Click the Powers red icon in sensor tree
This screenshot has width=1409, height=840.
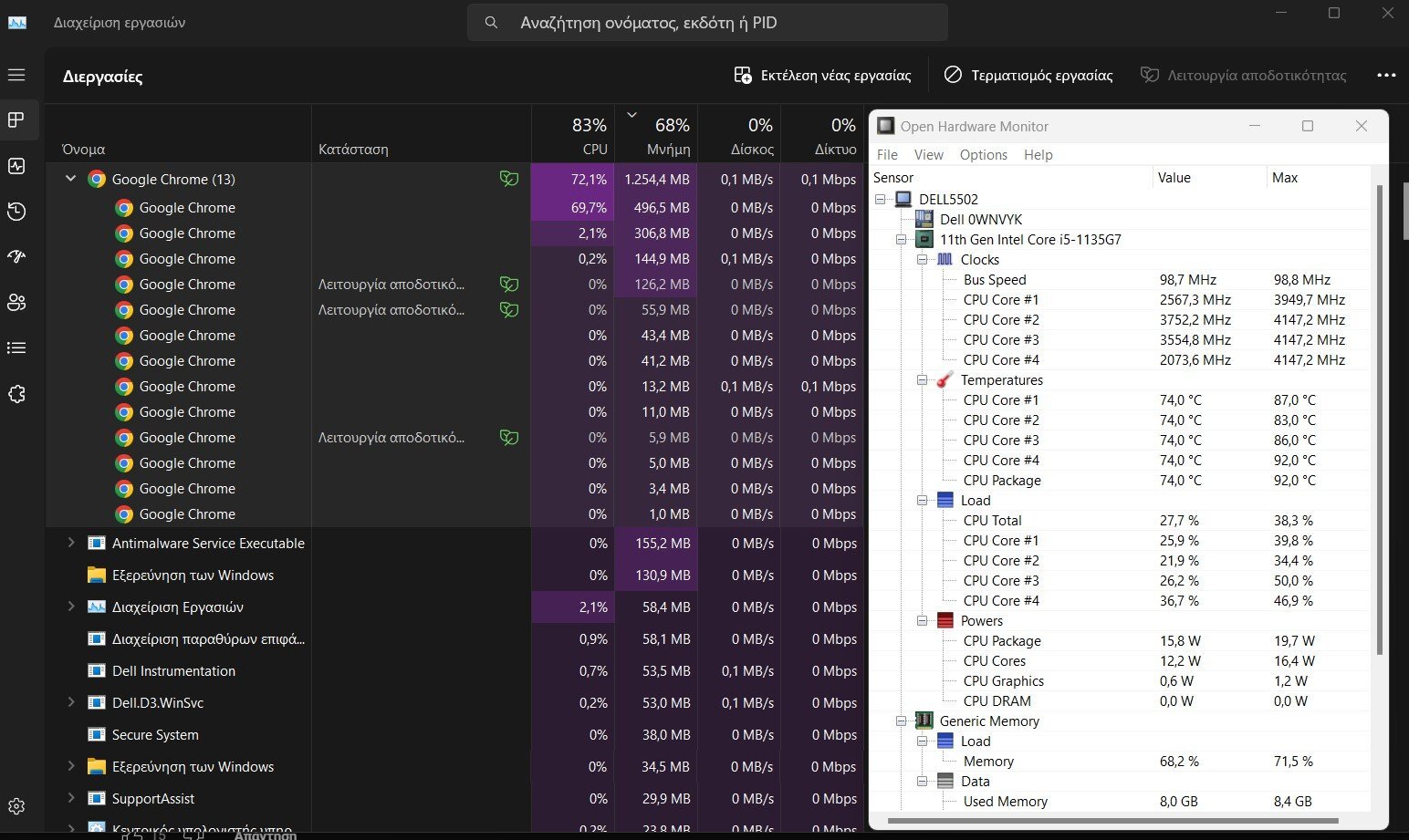click(945, 620)
